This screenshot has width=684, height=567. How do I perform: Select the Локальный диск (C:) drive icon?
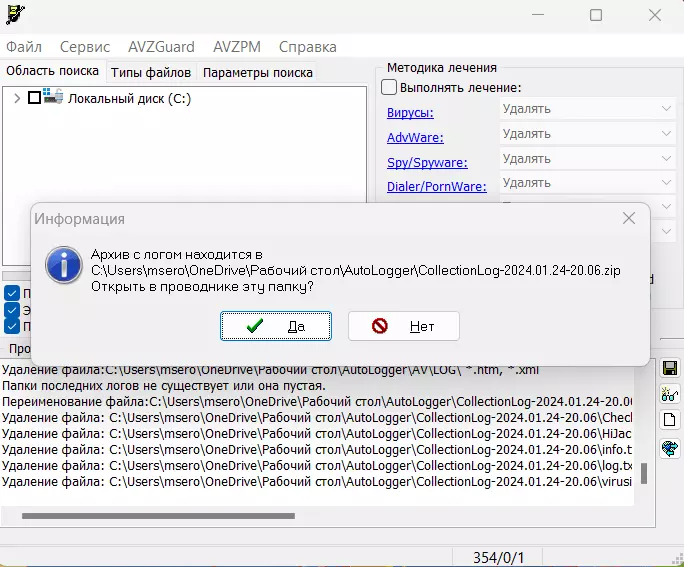point(53,98)
